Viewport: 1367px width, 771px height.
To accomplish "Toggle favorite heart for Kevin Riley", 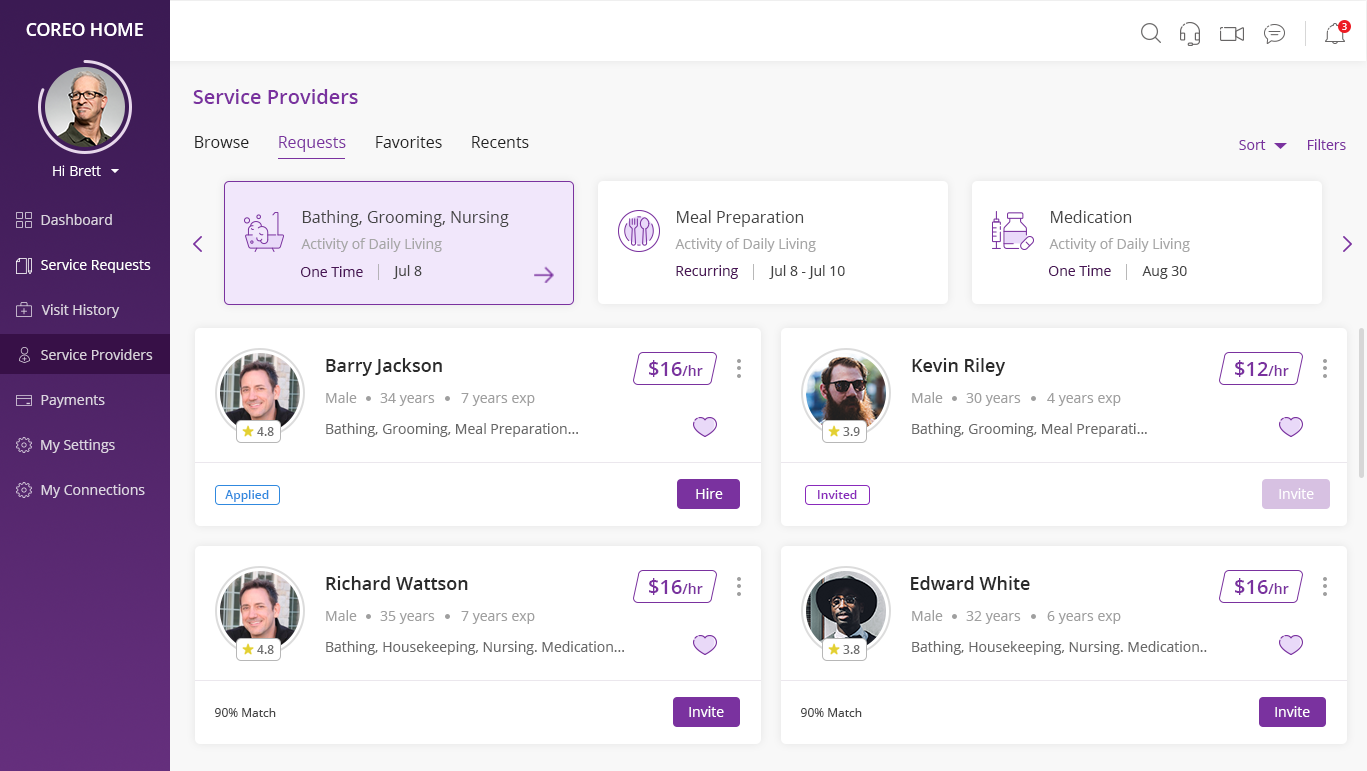I will [x=1291, y=427].
